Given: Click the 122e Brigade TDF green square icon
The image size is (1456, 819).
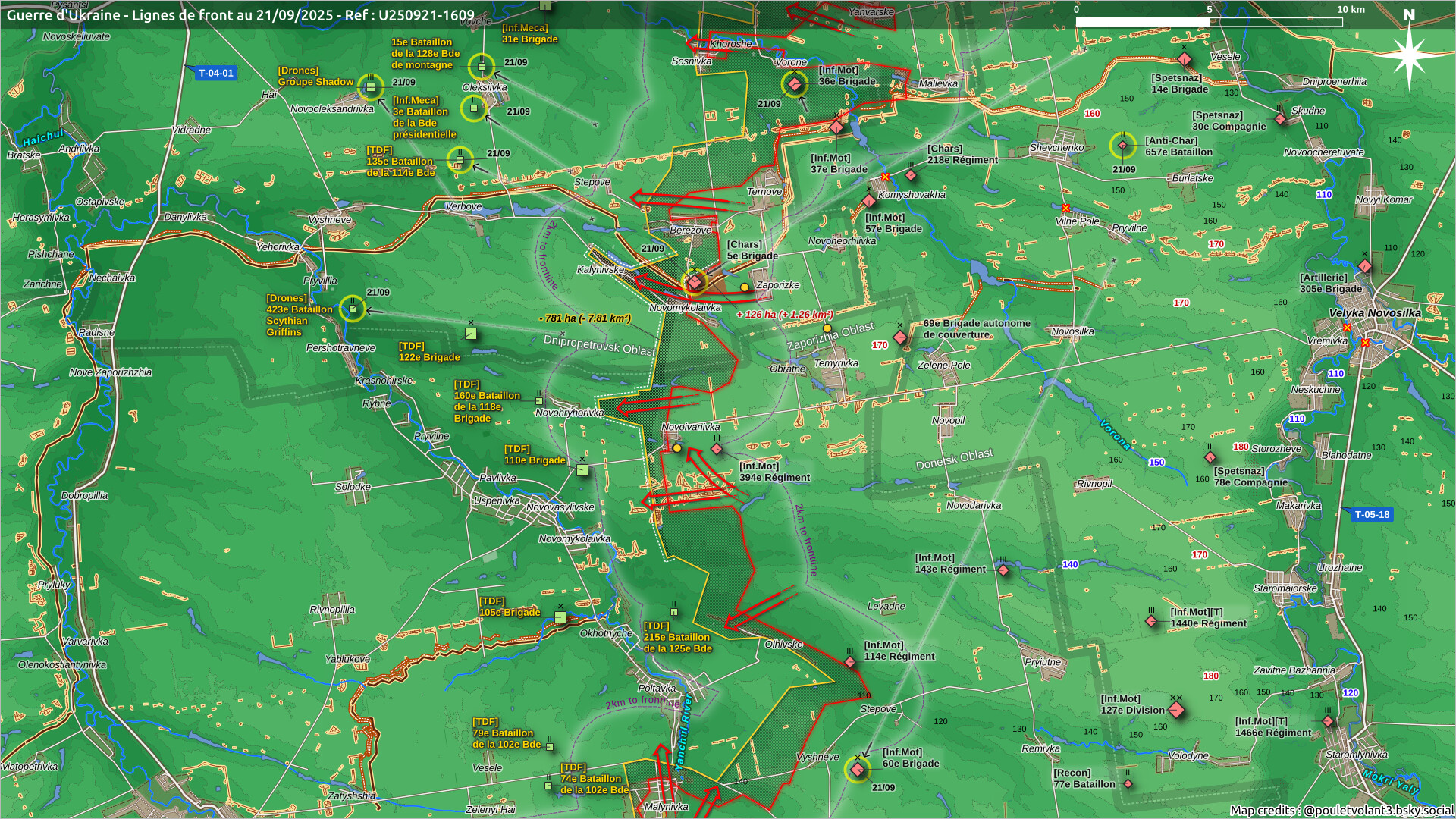Looking at the screenshot, I should pyautogui.click(x=471, y=333).
